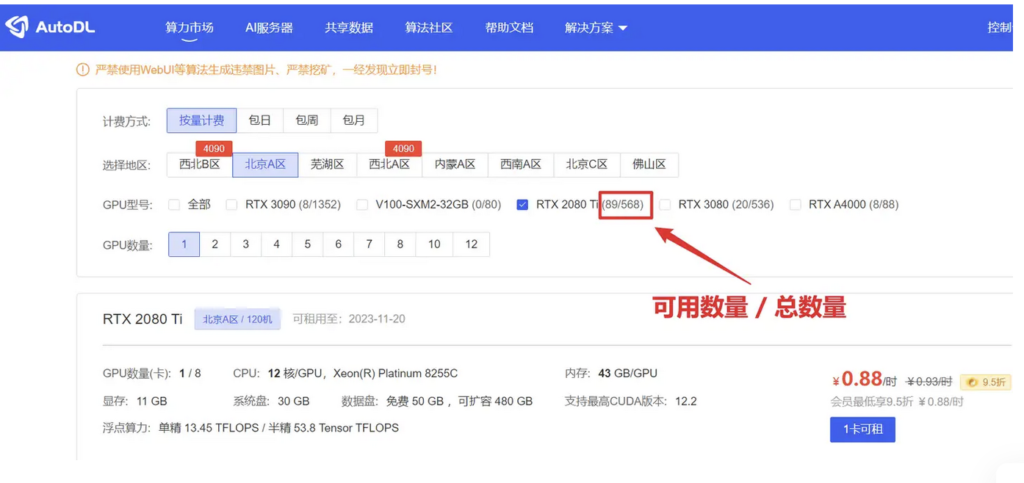Set GPU数量 to 3
The height and width of the screenshot is (483, 1024).
pyautogui.click(x=246, y=244)
